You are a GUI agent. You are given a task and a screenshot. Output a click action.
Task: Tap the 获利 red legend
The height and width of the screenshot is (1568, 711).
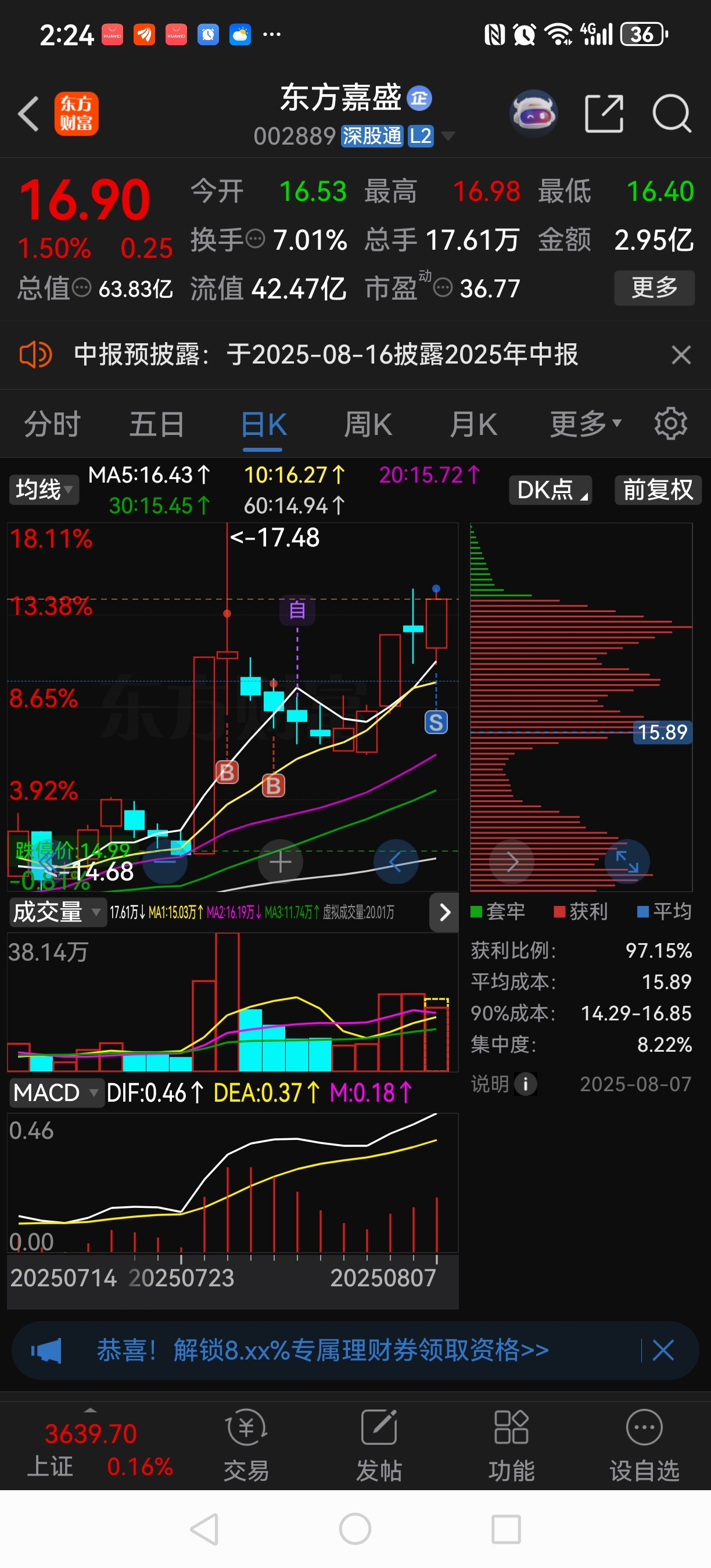pos(581,911)
